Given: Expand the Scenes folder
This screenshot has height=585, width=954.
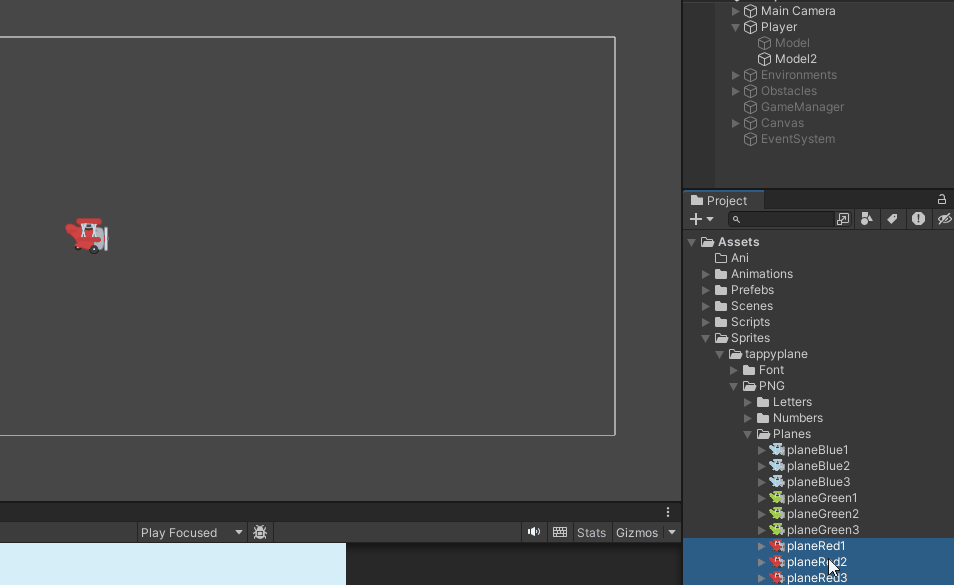Looking at the screenshot, I should tap(706, 306).
